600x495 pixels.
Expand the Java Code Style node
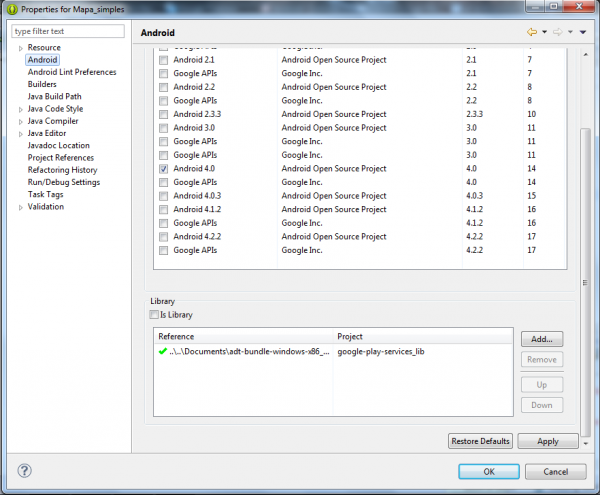(20, 109)
